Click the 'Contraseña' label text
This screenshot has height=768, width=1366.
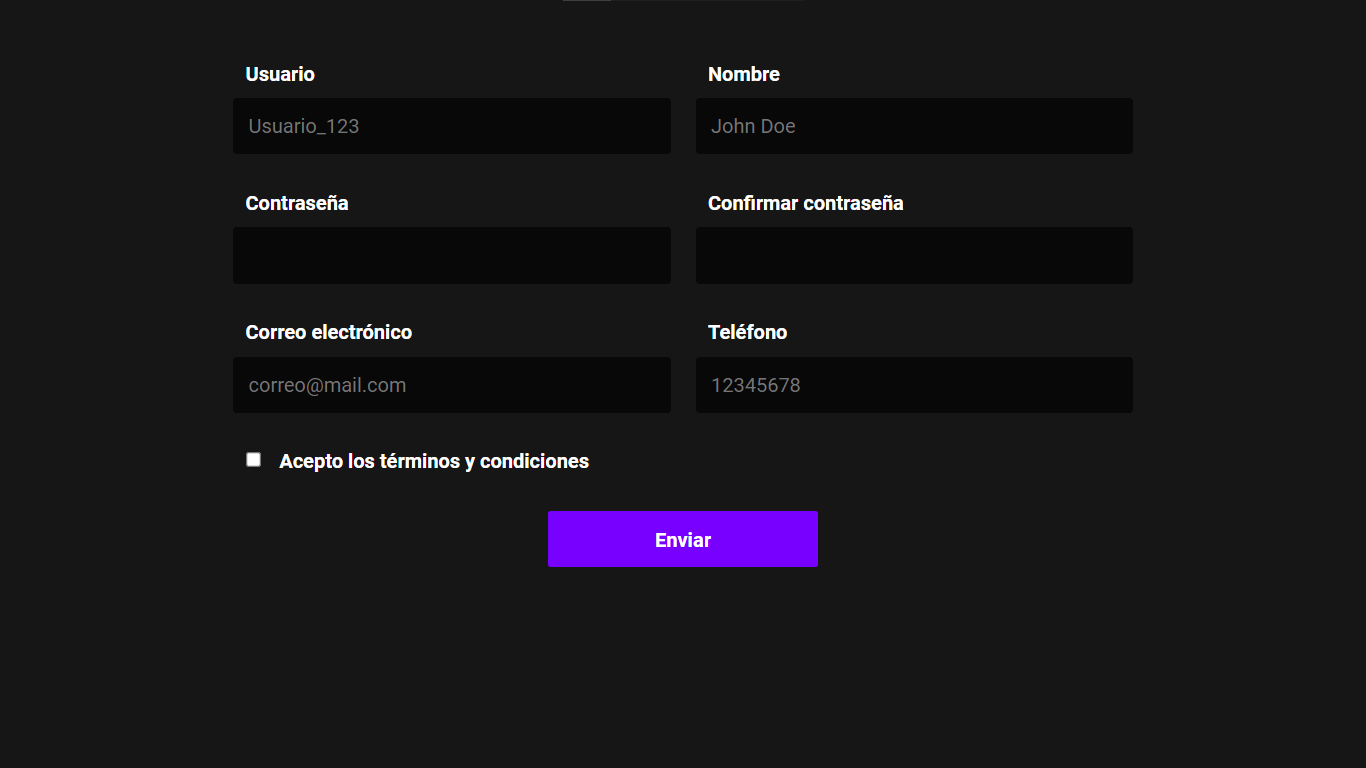click(x=297, y=203)
